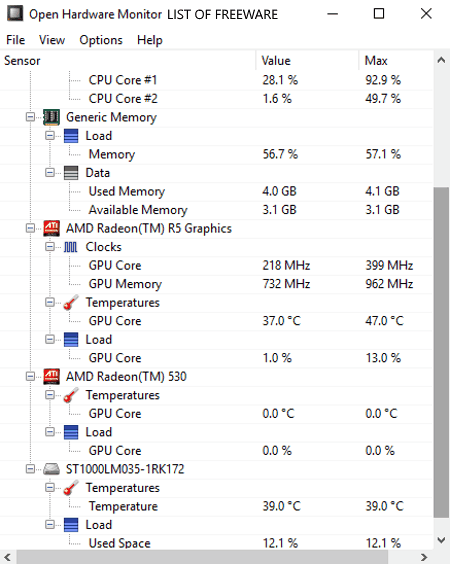Collapse the AMD Radeon(TM) R5 Graphics node
This screenshot has height=564, width=450.
[31, 228]
